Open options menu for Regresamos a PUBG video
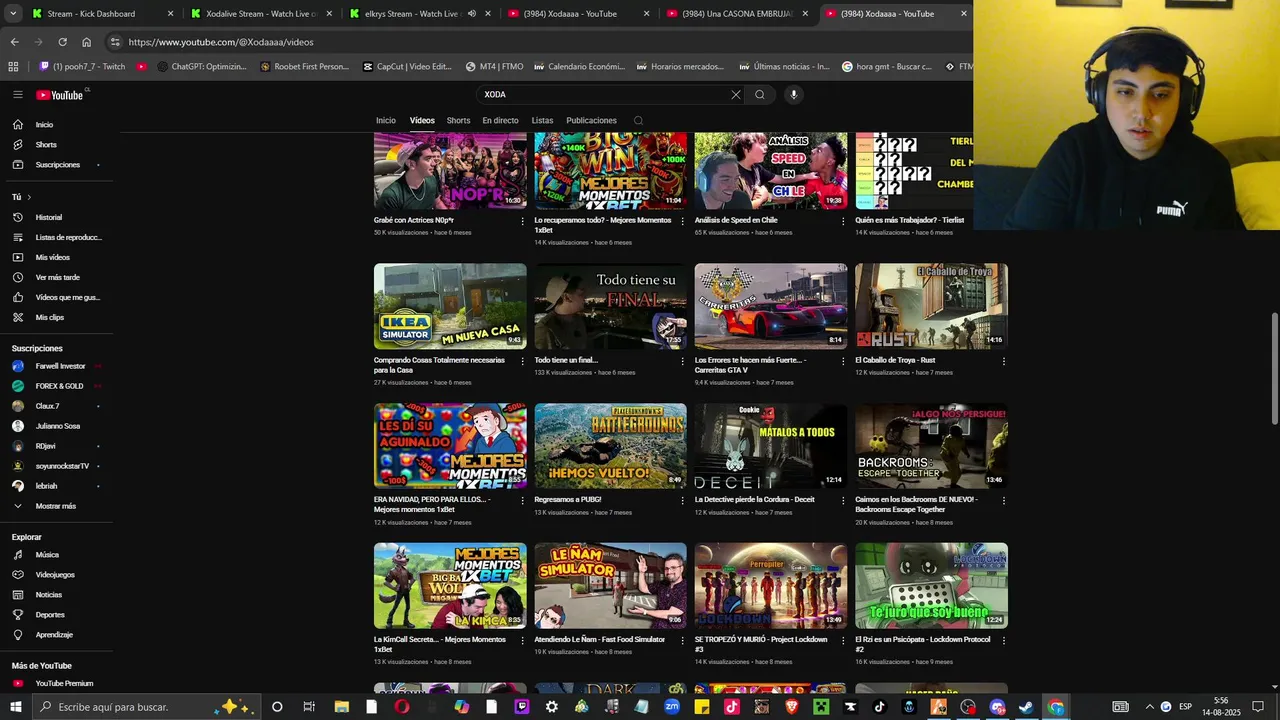Viewport: 1280px width, 720px height. tap(682, 500)
